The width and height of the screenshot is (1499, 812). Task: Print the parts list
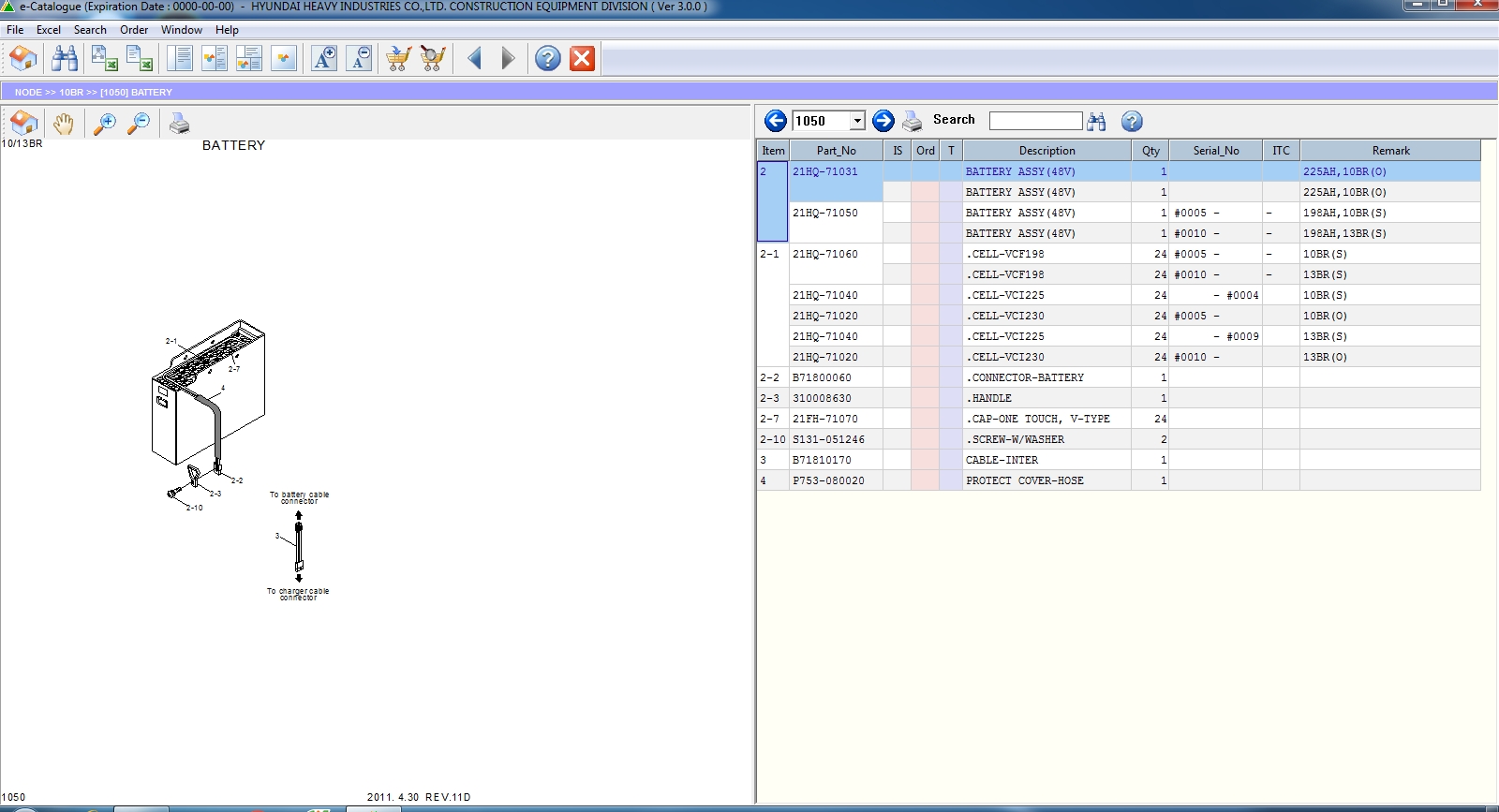point(912,121)
